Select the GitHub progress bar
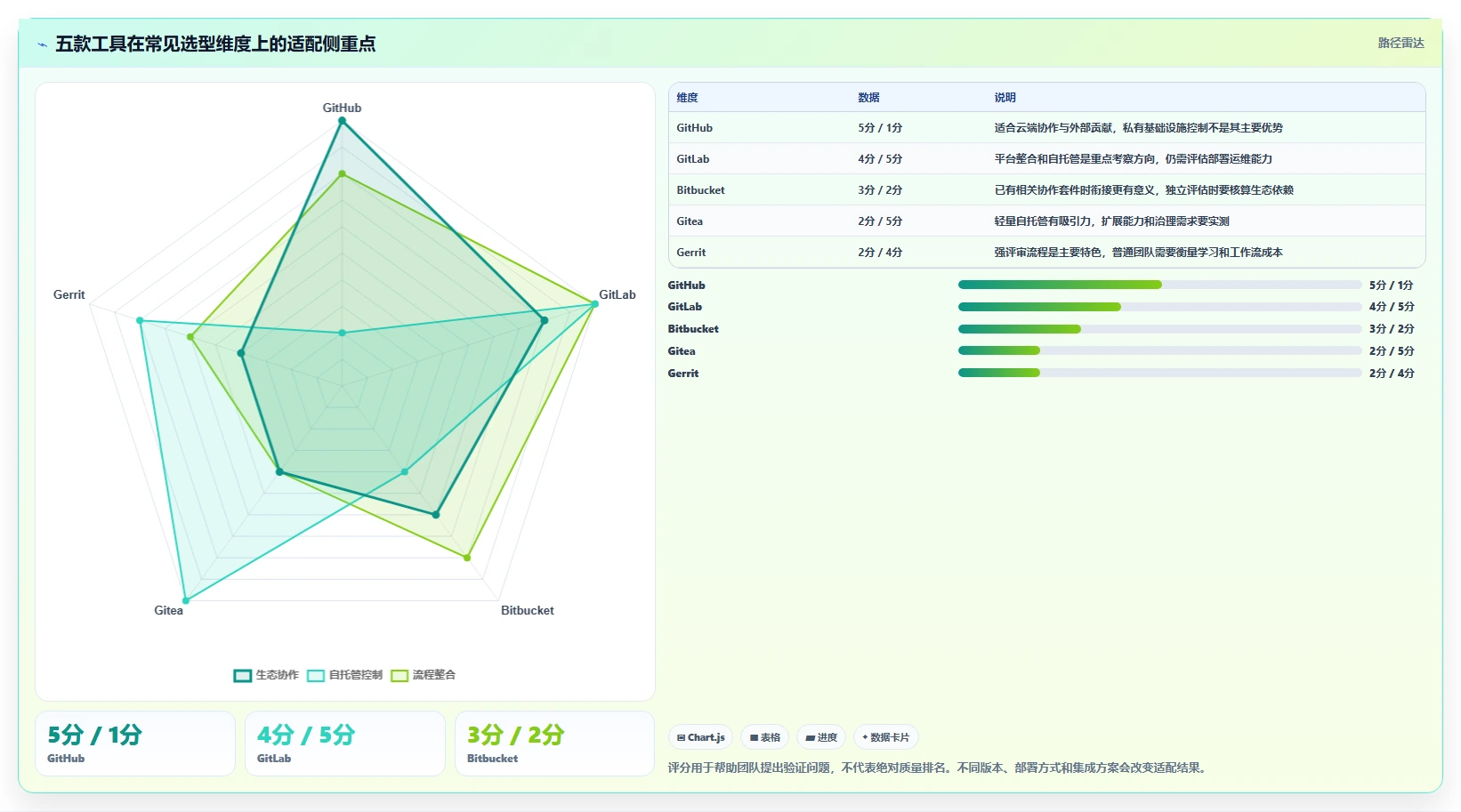Image resolution: width=1461 pixels, height=812 pixels. 1159,285
